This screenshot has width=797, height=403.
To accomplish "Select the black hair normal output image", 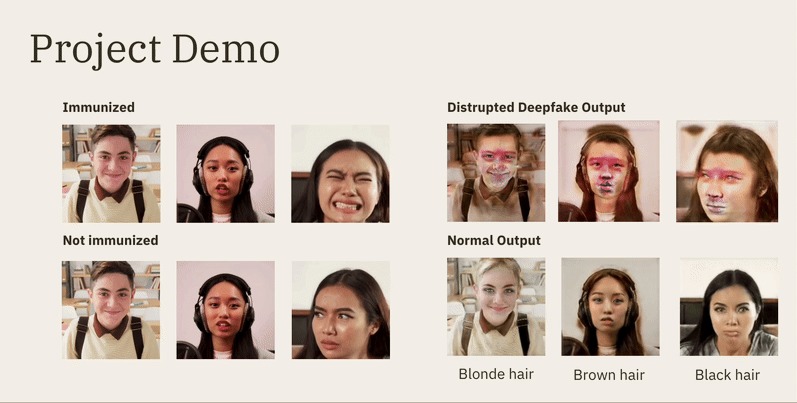I will (729, 306).
